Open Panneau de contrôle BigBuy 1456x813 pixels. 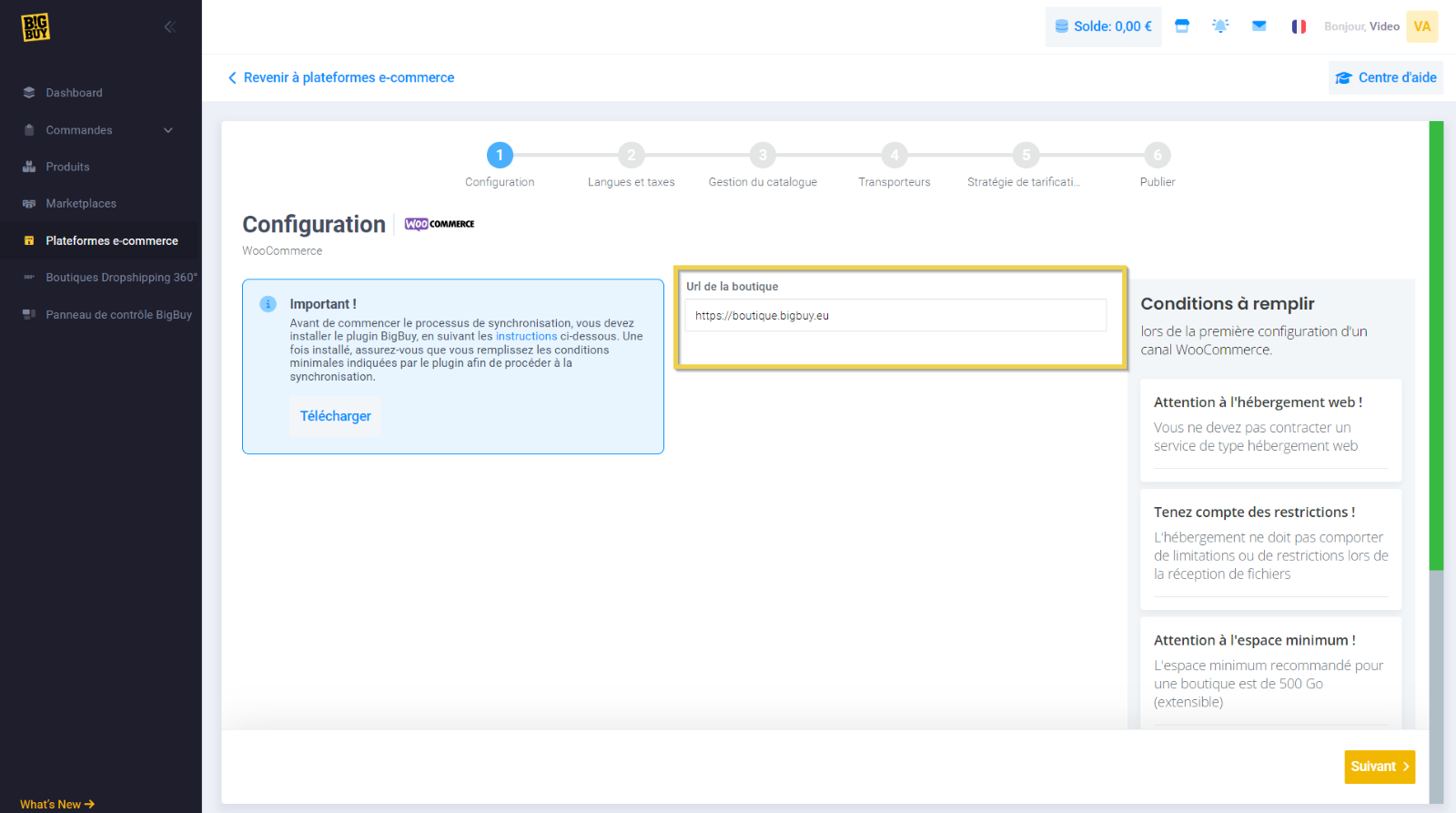(x=118, y=315)
